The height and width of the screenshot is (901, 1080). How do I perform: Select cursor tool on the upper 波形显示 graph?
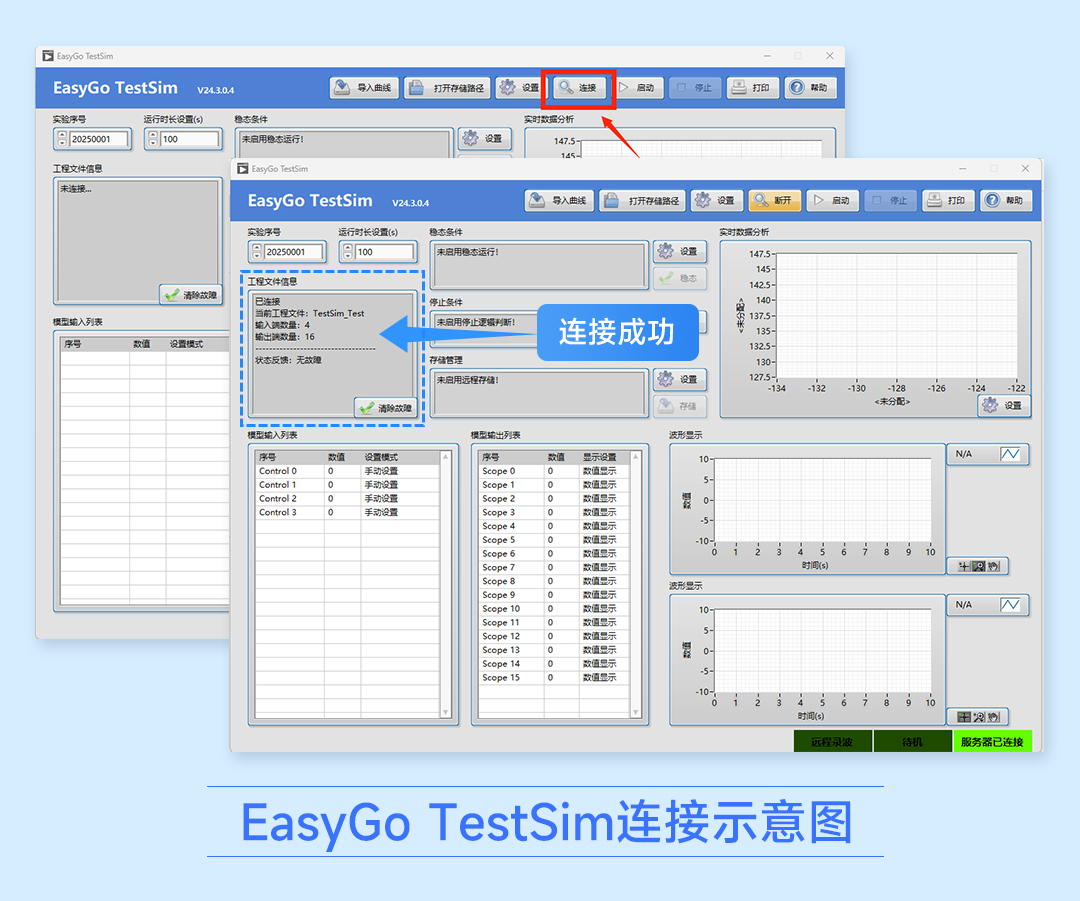tap(964, 566)
